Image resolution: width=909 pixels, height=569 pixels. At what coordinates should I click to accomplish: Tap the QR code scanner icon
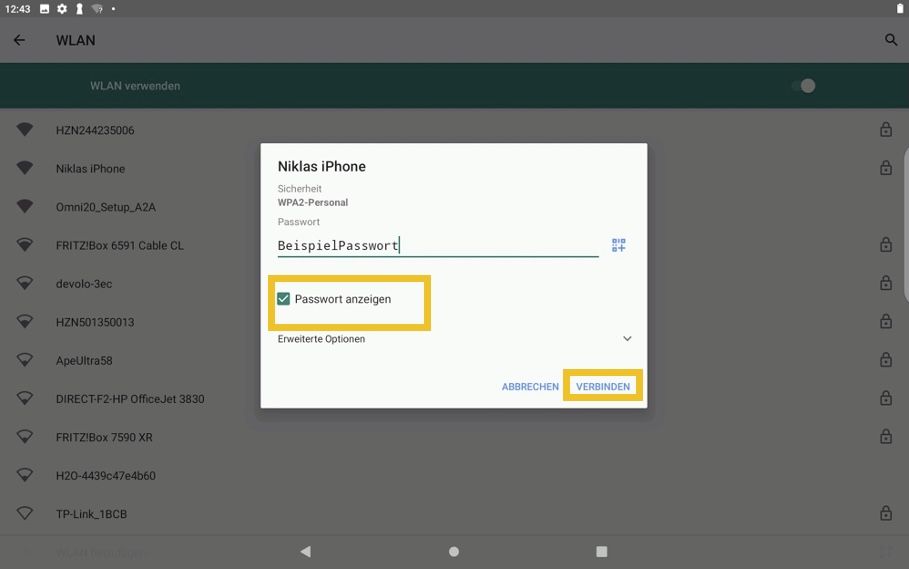[x=618, y=245]
